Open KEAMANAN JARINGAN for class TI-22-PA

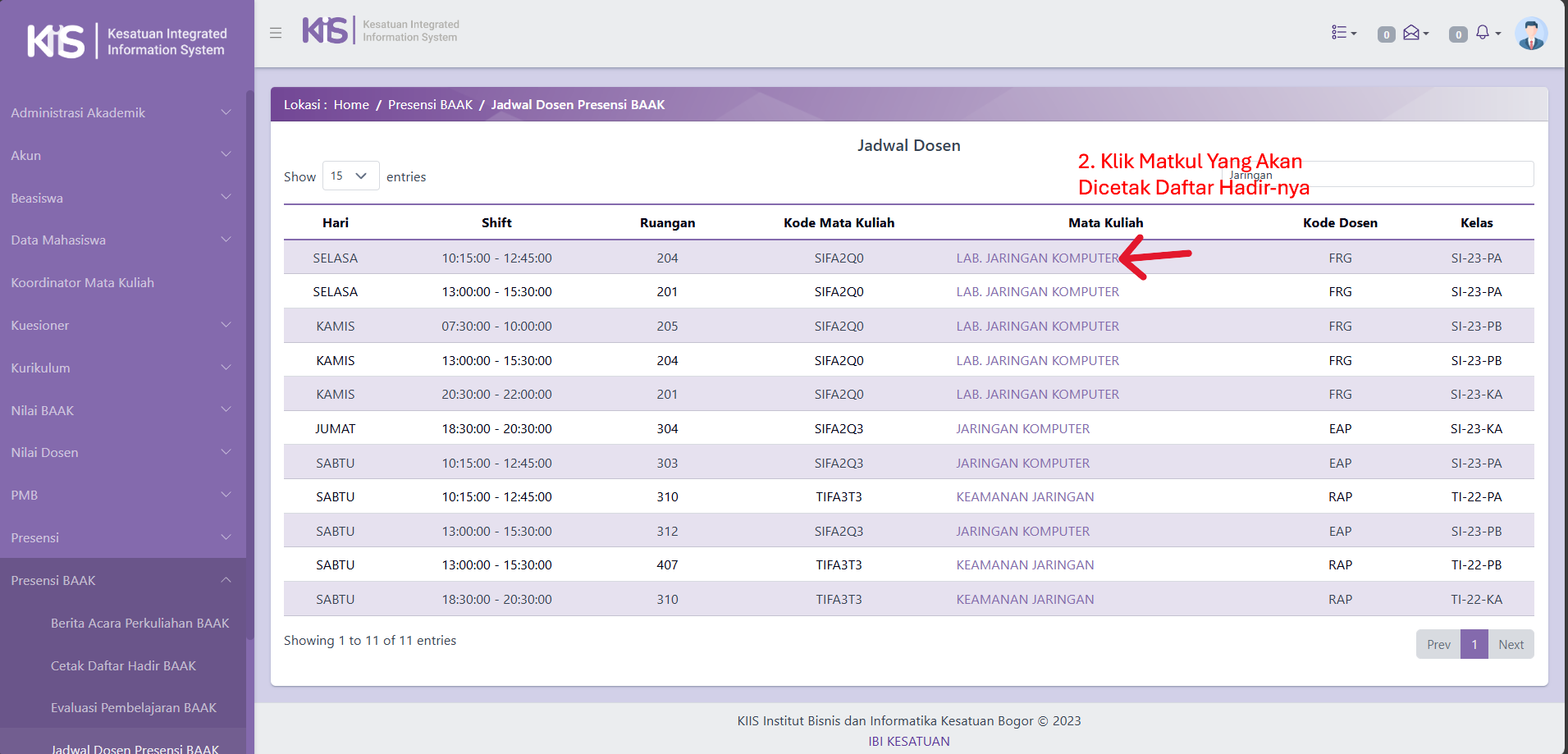(1025, 497)
